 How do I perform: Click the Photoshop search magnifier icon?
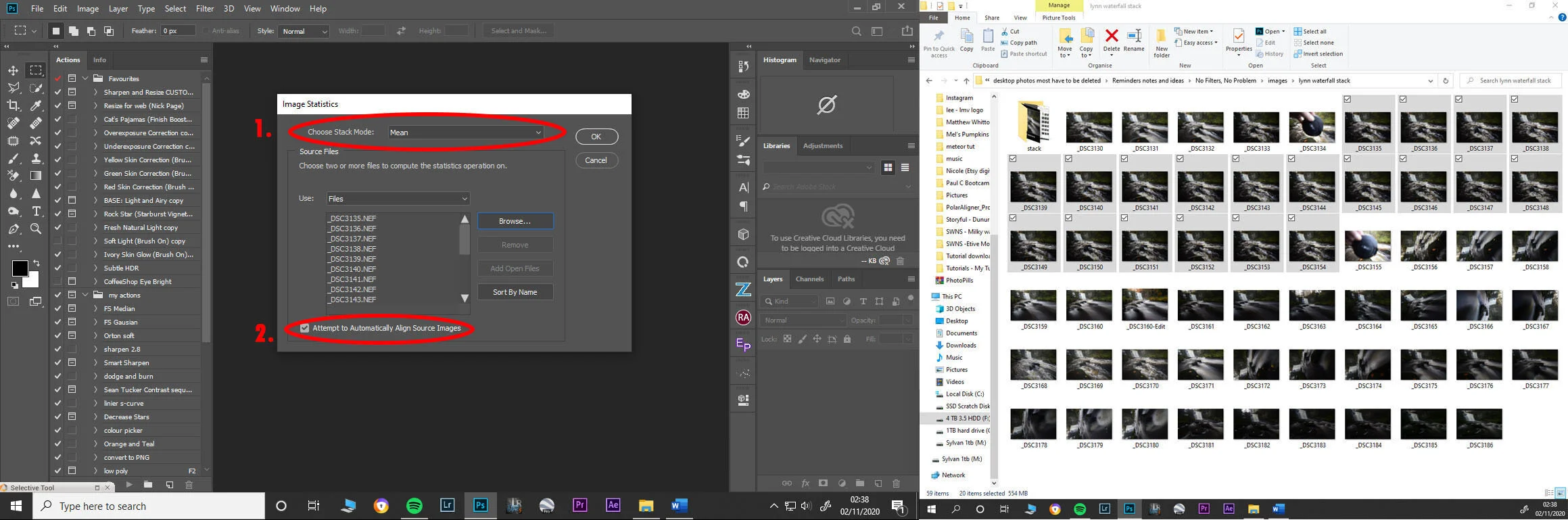coord(856,31)
